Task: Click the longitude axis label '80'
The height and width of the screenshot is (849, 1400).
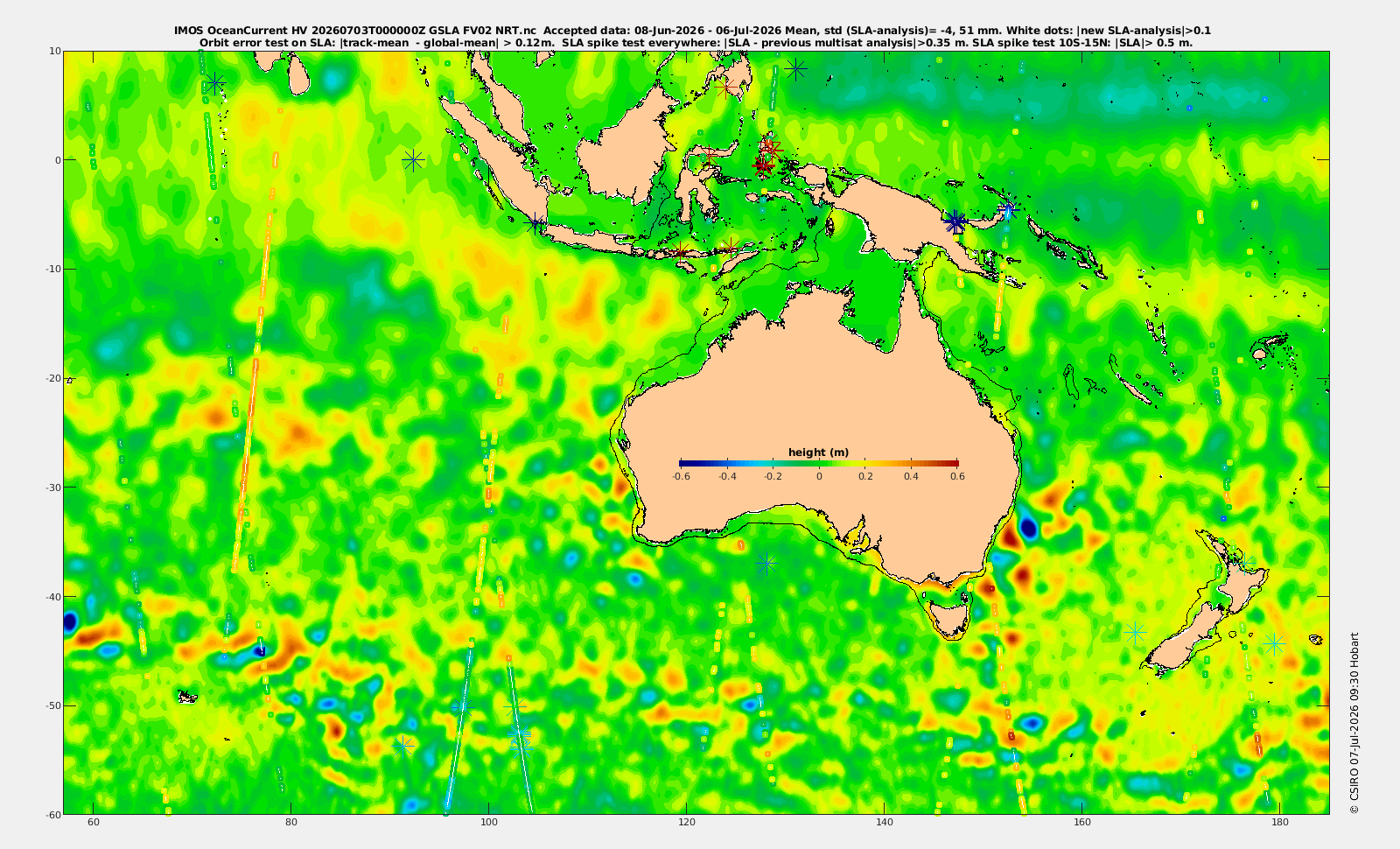Action: (x=291, y=823)
